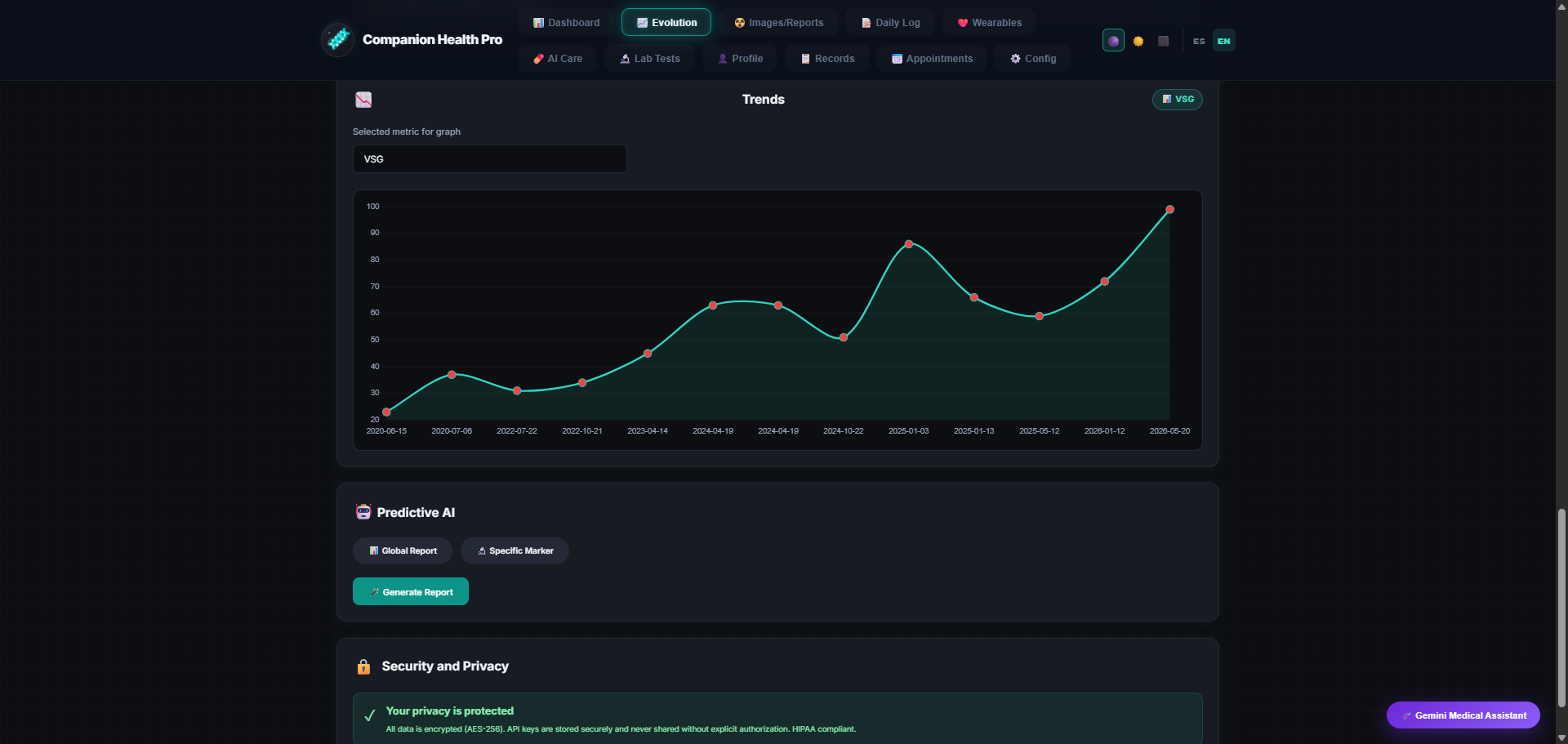Select the gray square theme icon
The height and width of the screenshot is (744, 1568).
pos(1164,41)
